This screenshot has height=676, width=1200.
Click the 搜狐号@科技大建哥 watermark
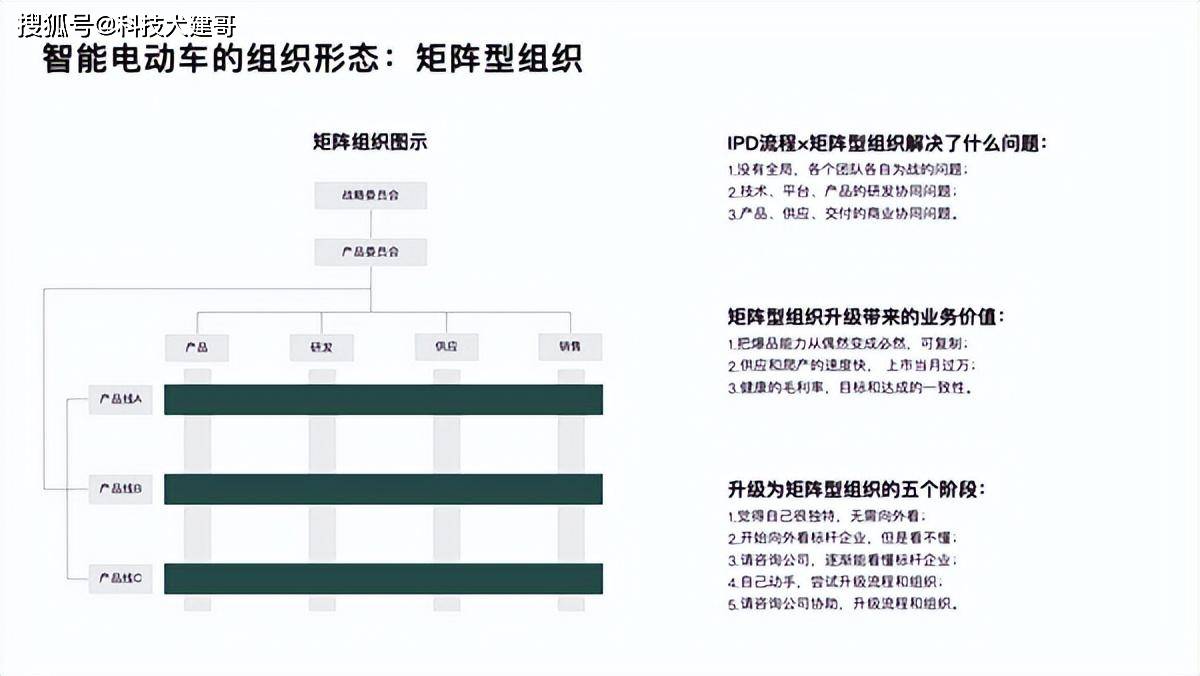pyautogui.click(x=127, y=24)
